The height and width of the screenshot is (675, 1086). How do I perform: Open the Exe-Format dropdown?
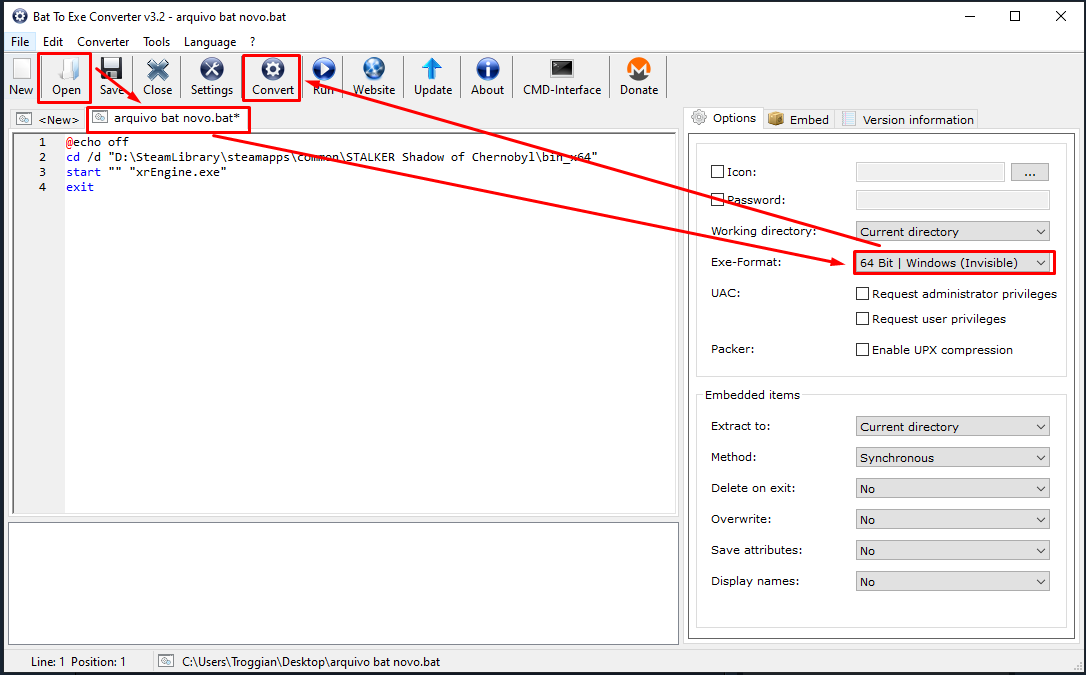pyautogui.click(x=952, y=262)
